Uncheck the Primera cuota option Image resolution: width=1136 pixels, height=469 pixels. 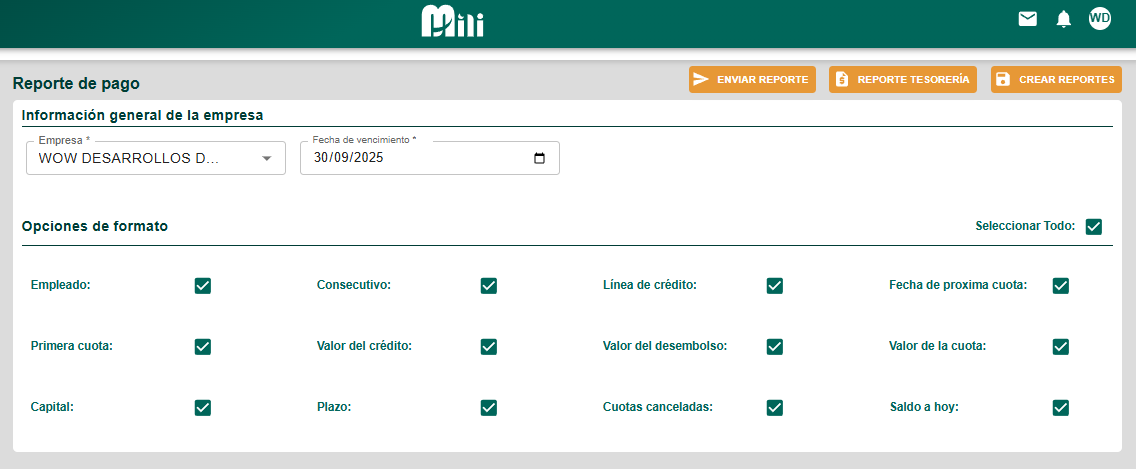pyautogui.click(x=203, y=347)
